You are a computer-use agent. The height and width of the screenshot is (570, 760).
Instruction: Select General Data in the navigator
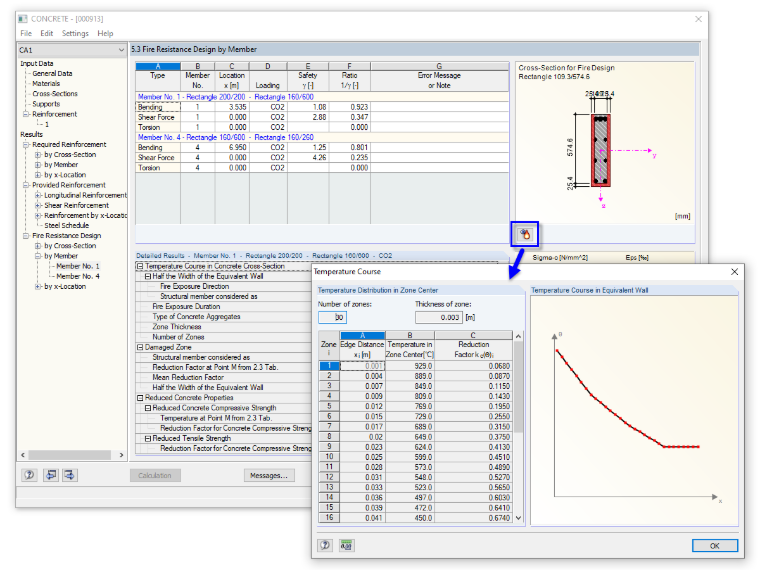[x=52, y=74]
